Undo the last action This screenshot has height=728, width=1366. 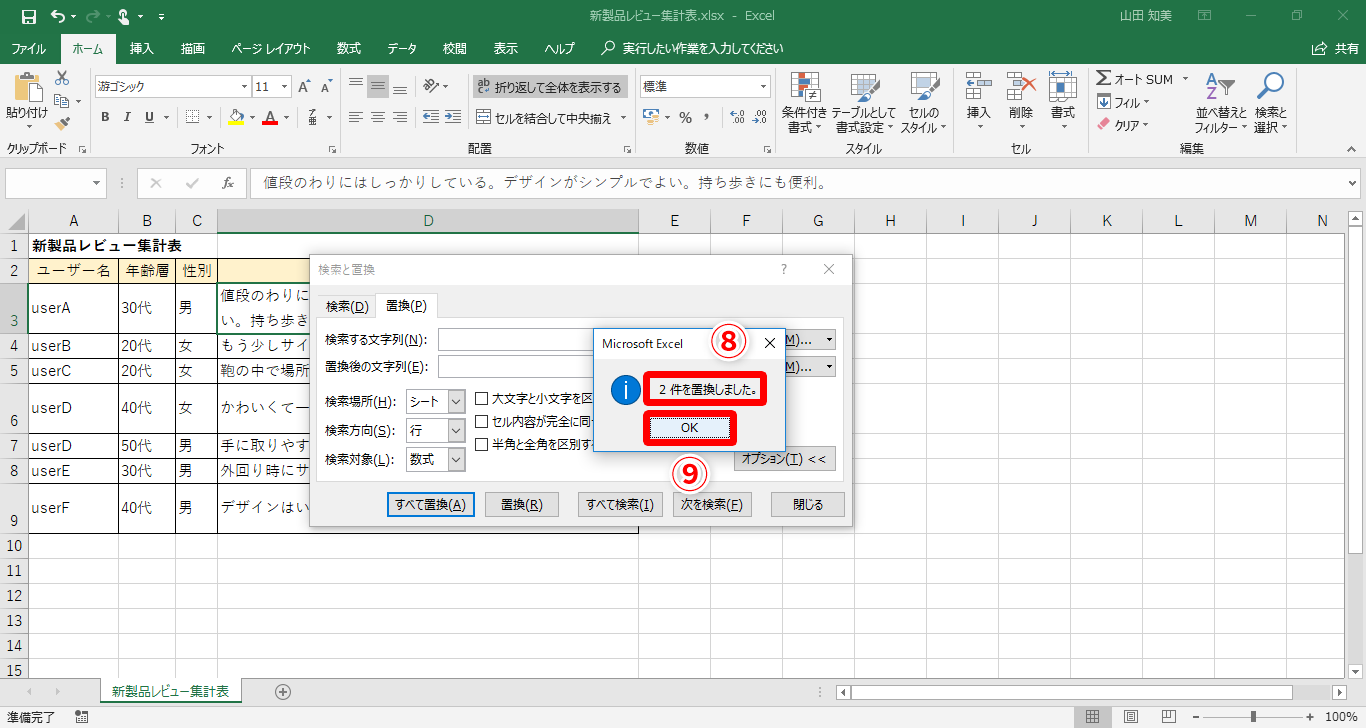click(x=58, y=16)
